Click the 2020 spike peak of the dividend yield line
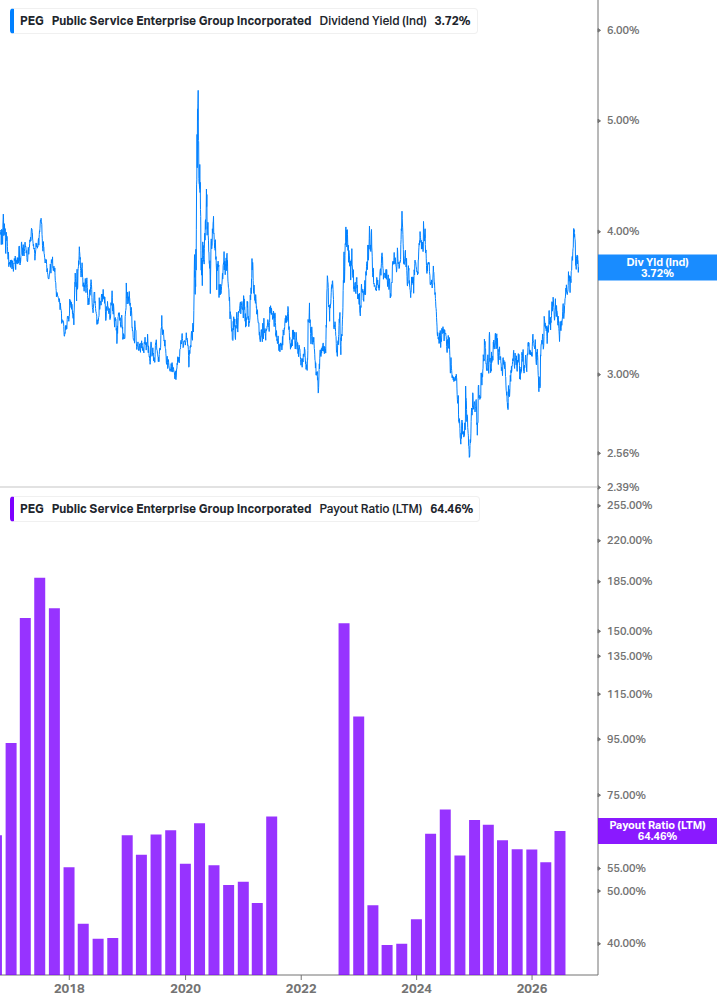This screenshot has height=1005, width=717. (x=198, y=92)
